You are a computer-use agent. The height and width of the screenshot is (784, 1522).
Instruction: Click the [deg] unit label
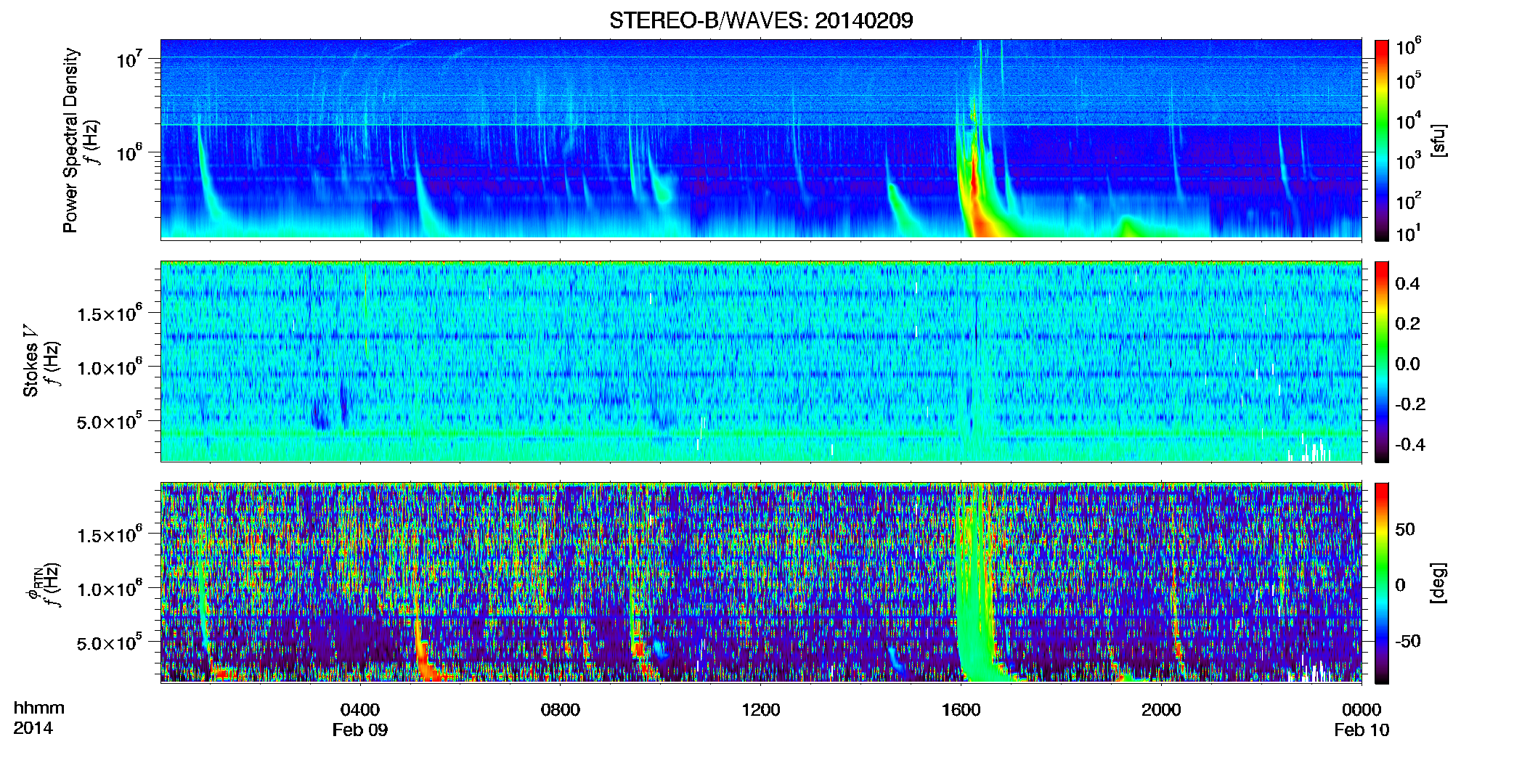1438,583
